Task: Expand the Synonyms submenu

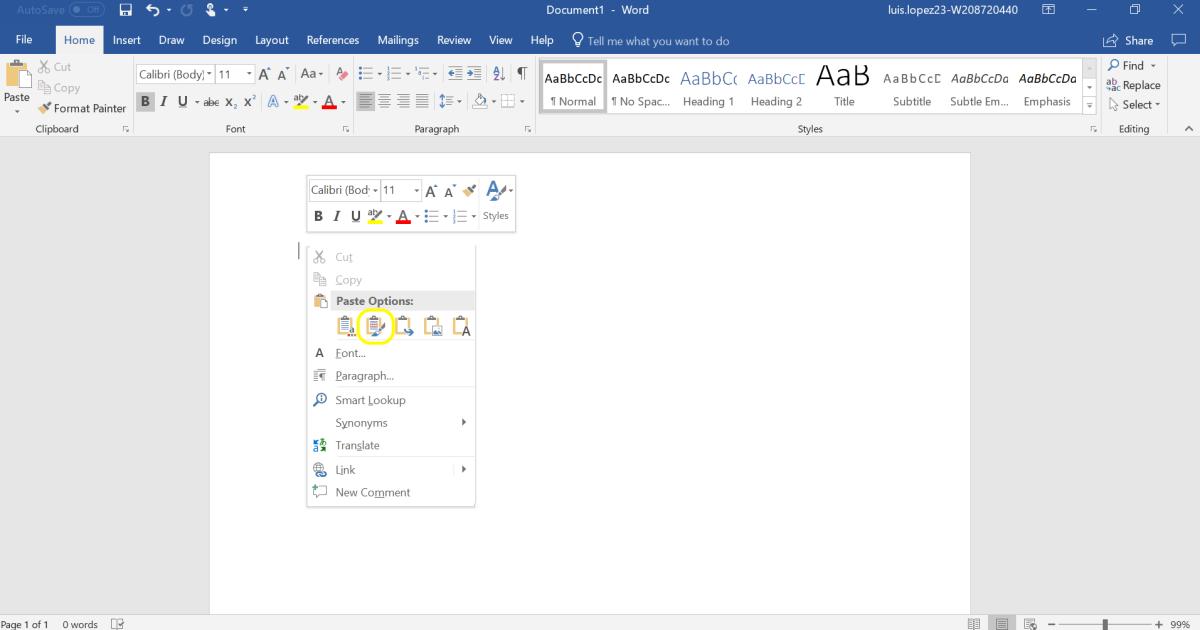Action: 361,422
